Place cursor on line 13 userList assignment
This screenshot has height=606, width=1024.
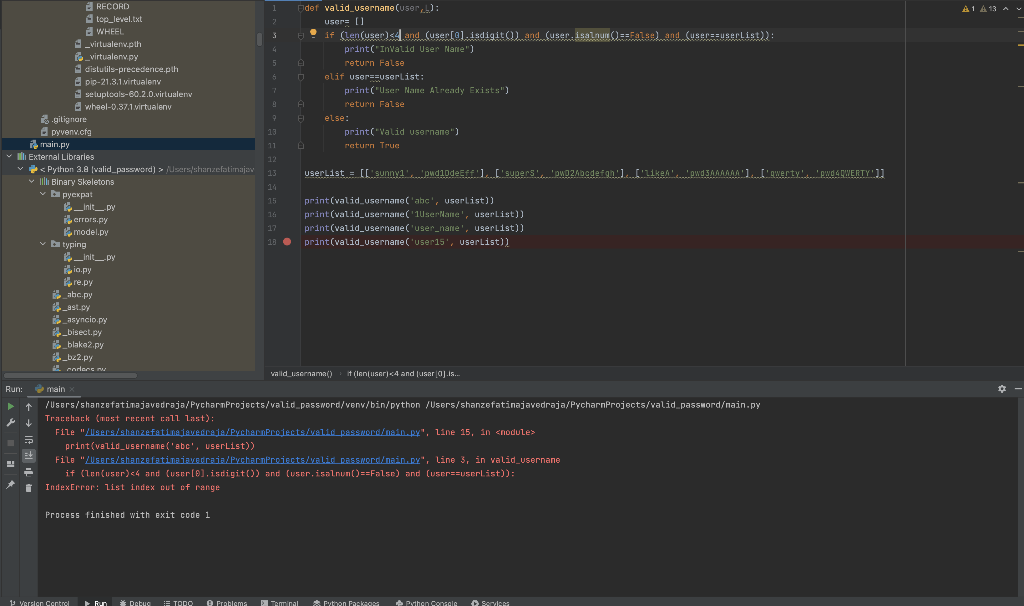[594, 173]
